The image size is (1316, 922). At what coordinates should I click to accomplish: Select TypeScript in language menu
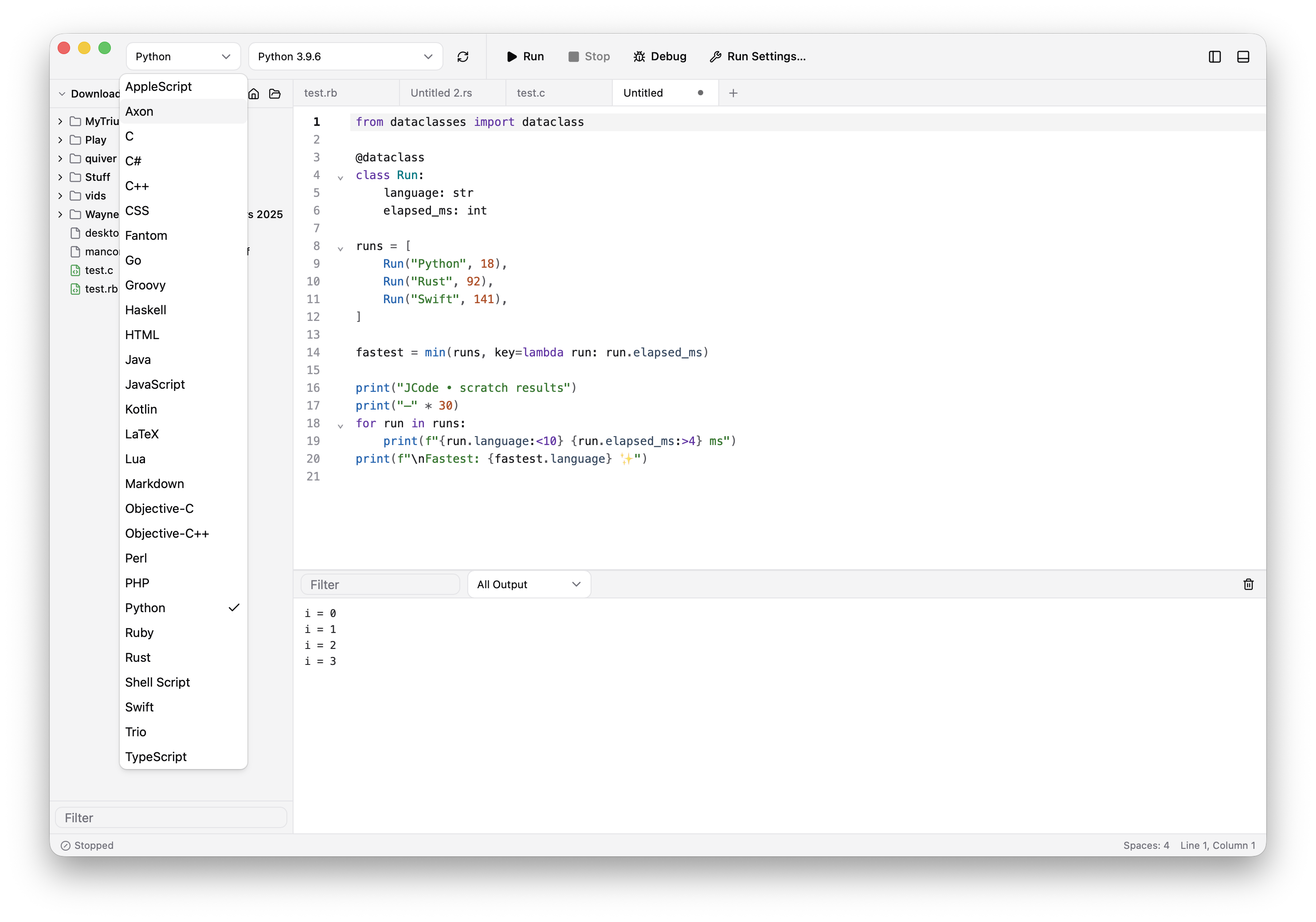click(184, 757)
